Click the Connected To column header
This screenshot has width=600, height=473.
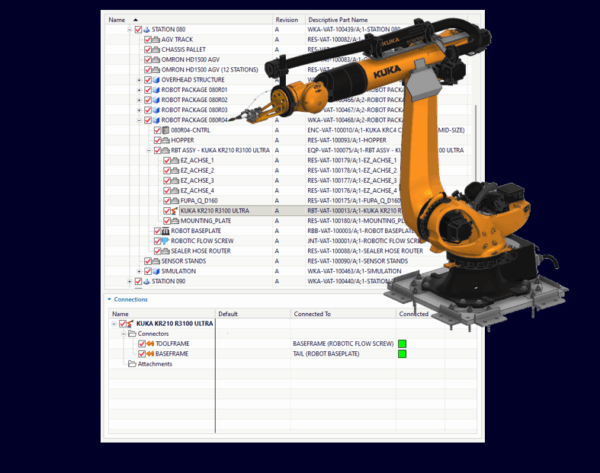point(313,313)
